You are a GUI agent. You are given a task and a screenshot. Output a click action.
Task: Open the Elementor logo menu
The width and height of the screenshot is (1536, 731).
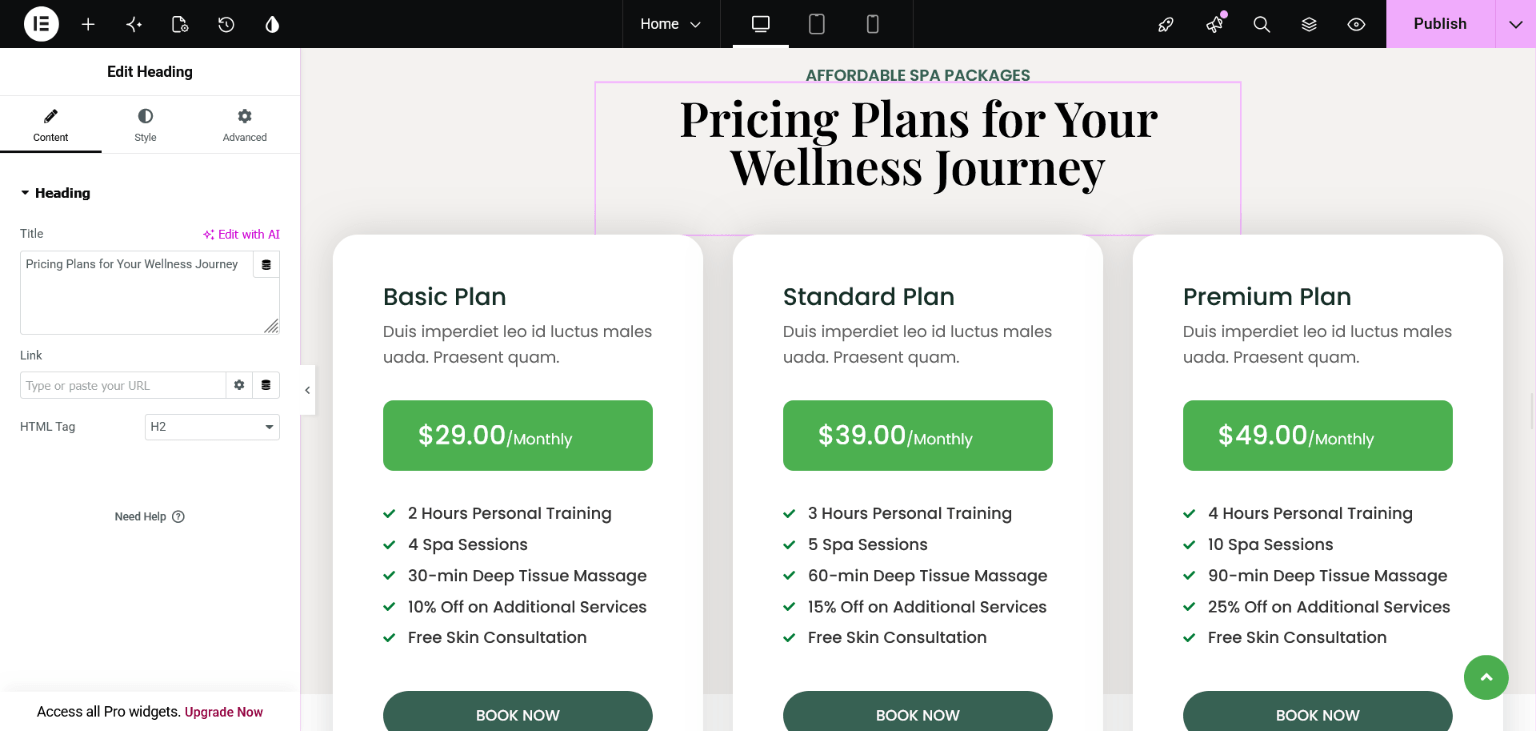point(42,24)
